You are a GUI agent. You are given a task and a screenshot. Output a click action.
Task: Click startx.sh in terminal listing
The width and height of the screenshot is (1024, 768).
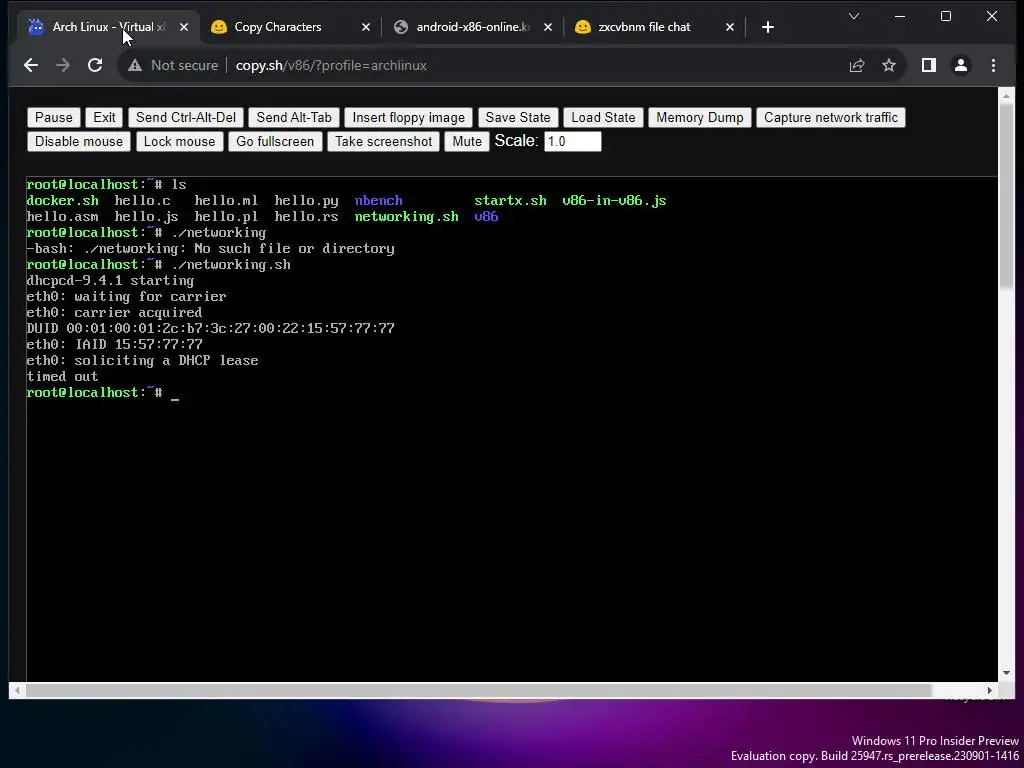coord(510,200)
